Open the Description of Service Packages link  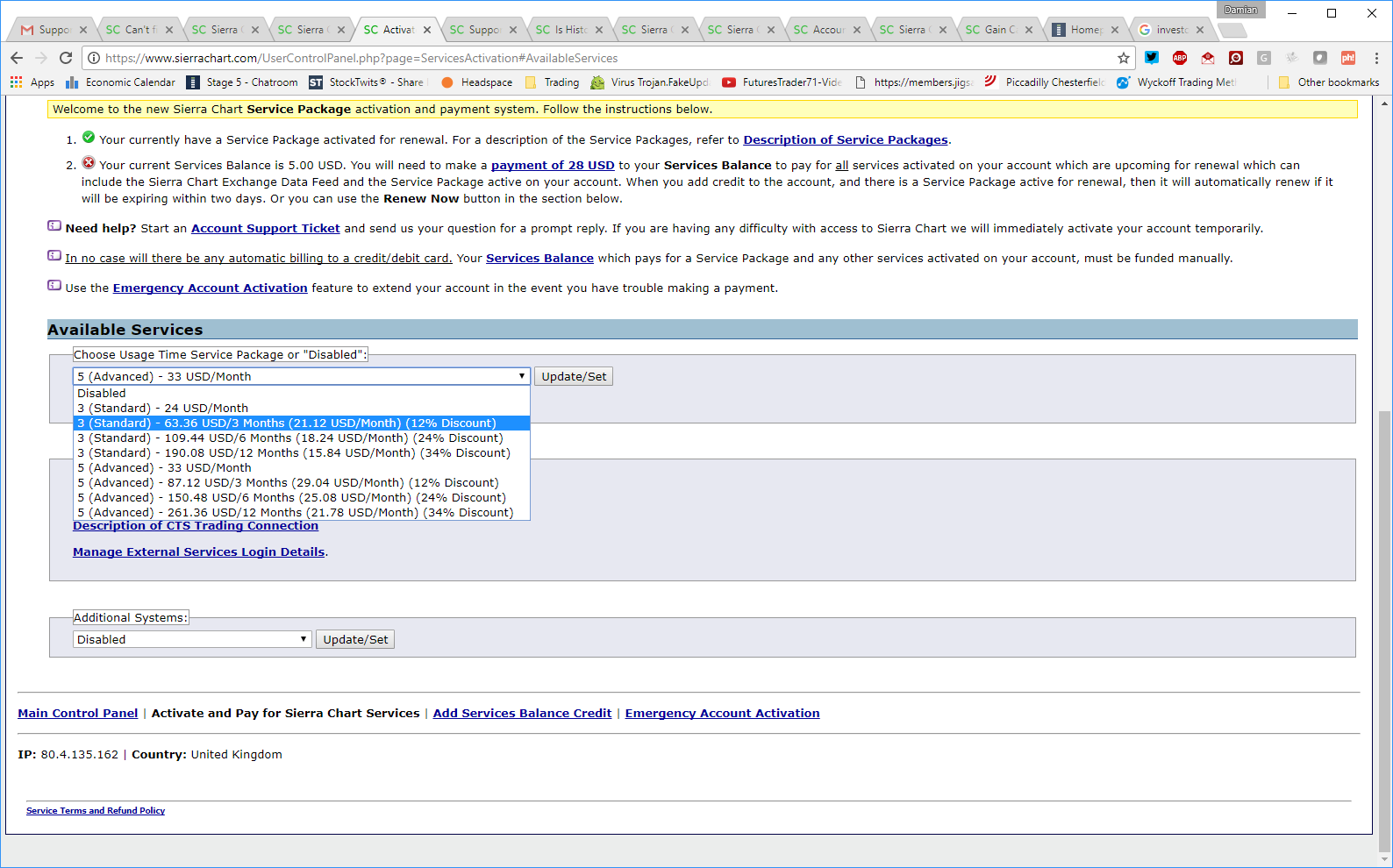coord(846,140)
